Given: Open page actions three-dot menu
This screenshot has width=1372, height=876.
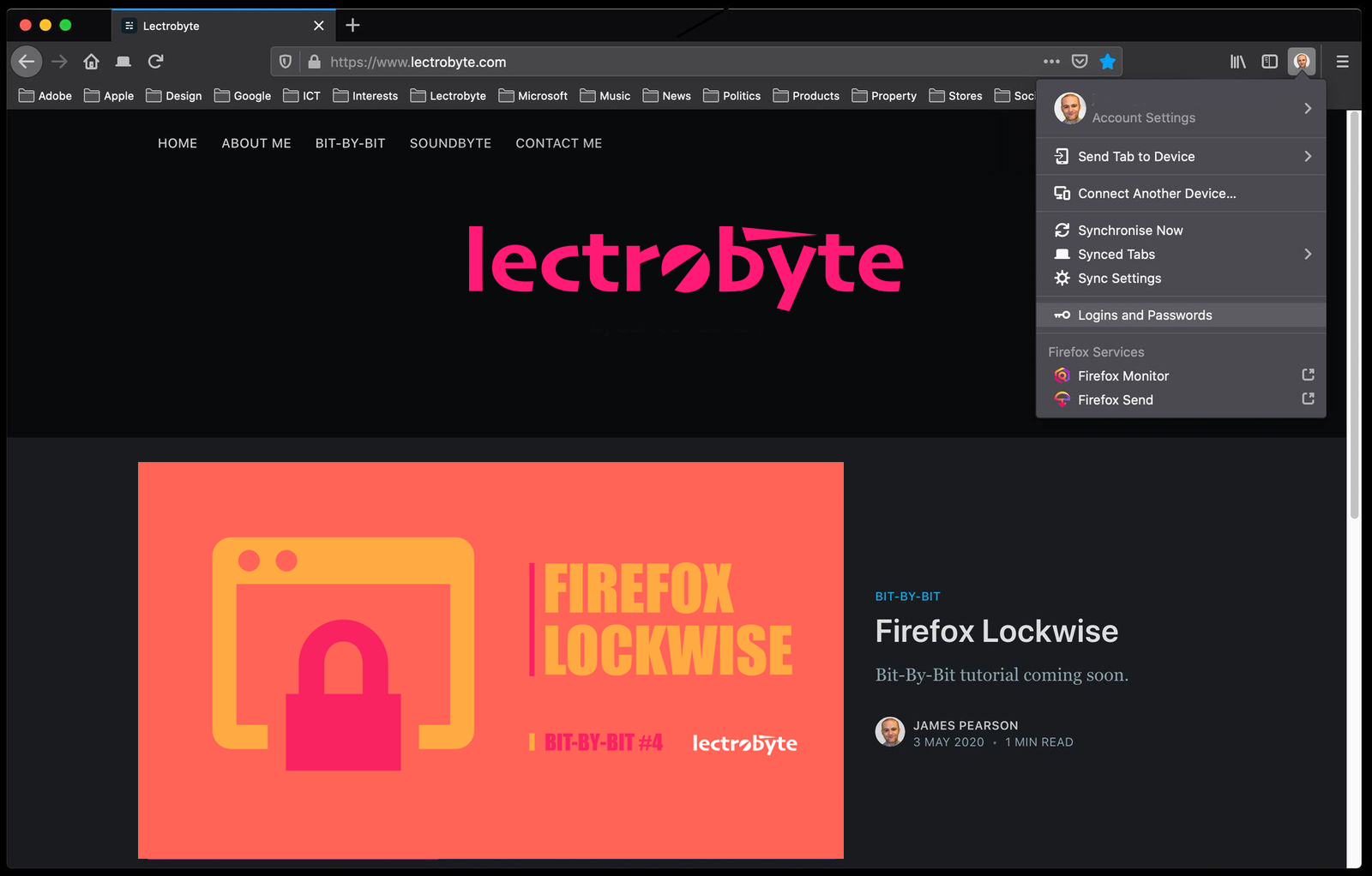Looking at the screenshot, I should (x=1051, y=62).
